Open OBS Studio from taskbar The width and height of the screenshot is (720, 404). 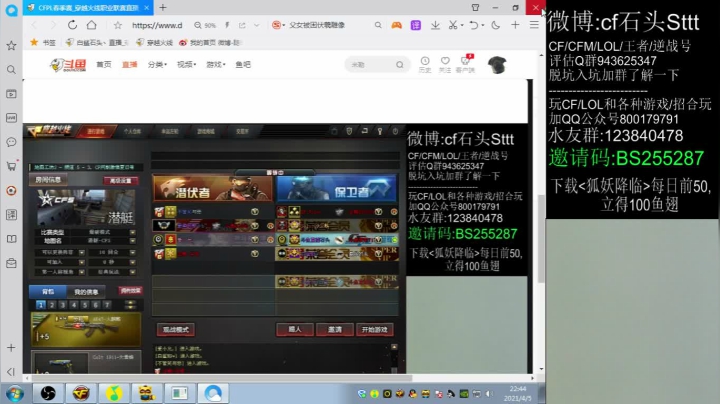click(48, 393)
